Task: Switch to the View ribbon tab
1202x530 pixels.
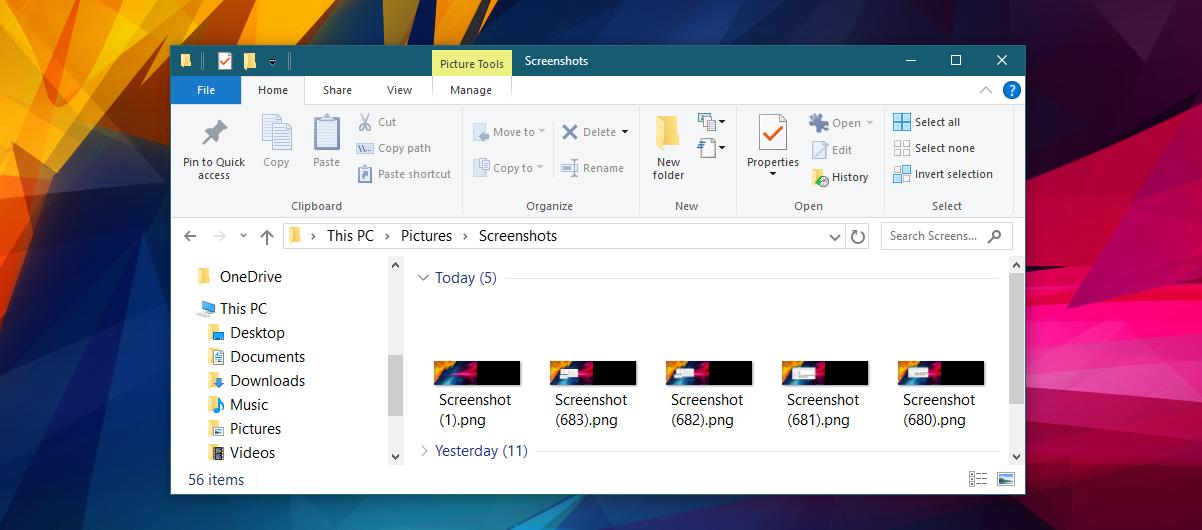Action: coord(399,90)
